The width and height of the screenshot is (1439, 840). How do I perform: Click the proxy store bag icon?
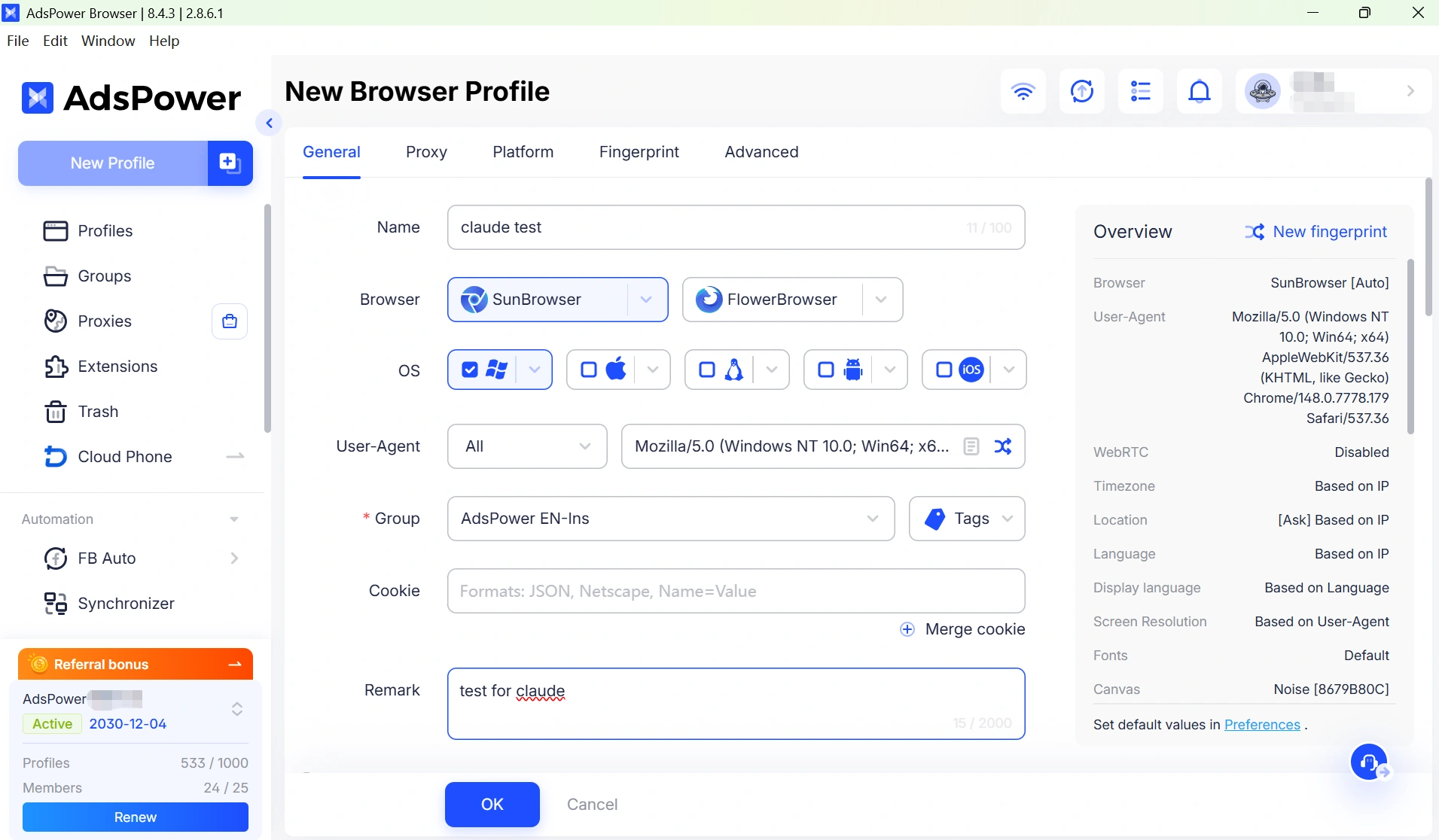[x=230, y=321]
